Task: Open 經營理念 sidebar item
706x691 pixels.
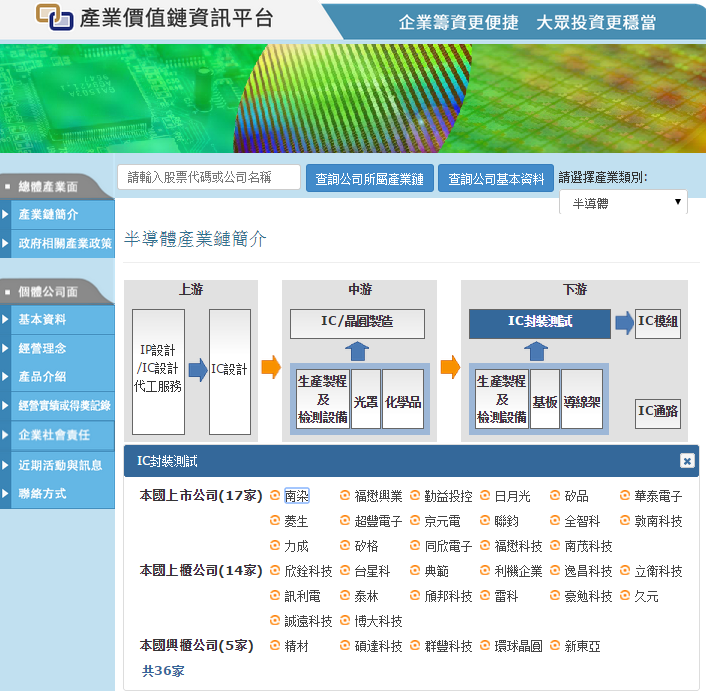Action: [58, 348]
